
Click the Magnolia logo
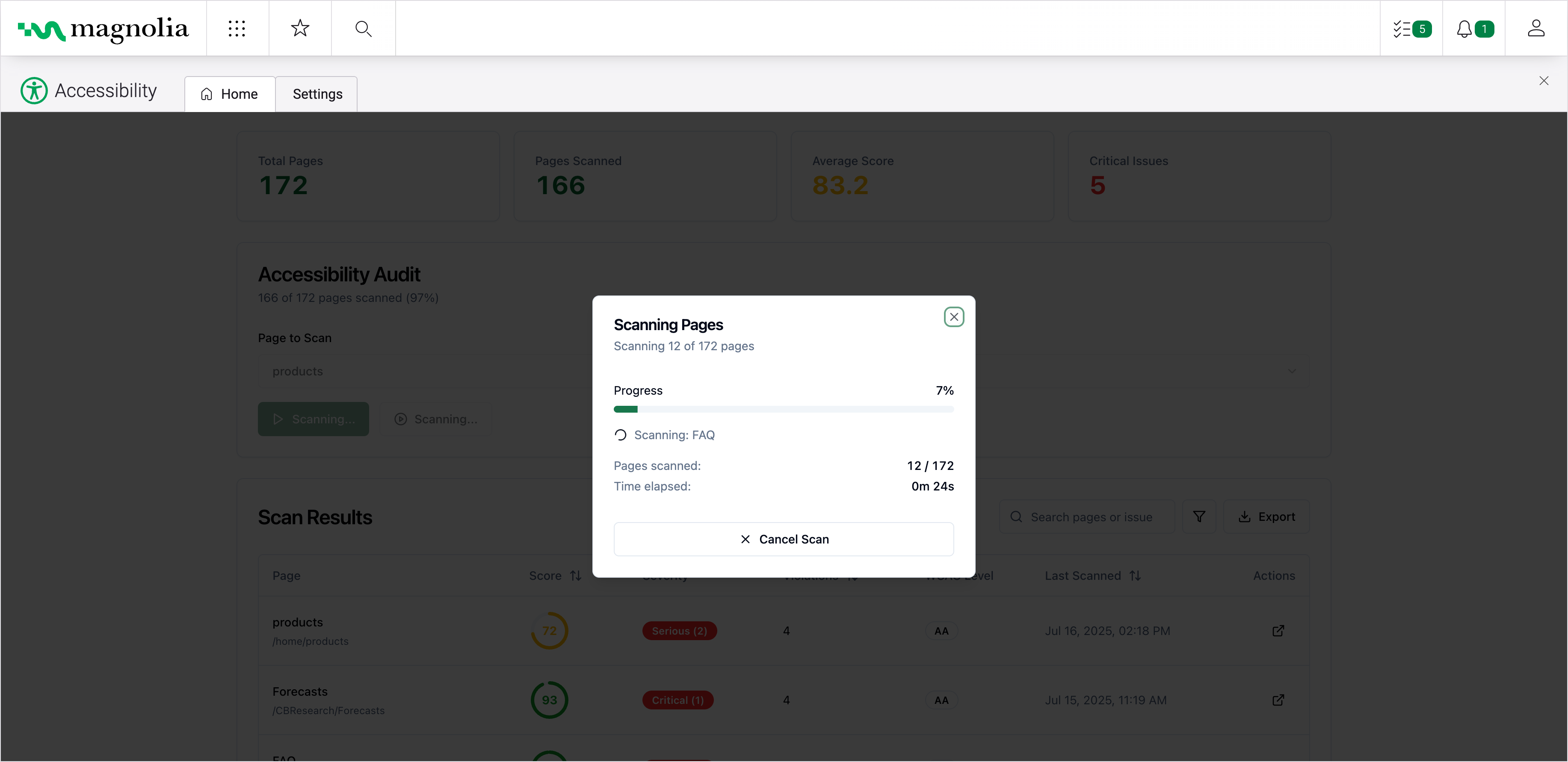(103, 29)
